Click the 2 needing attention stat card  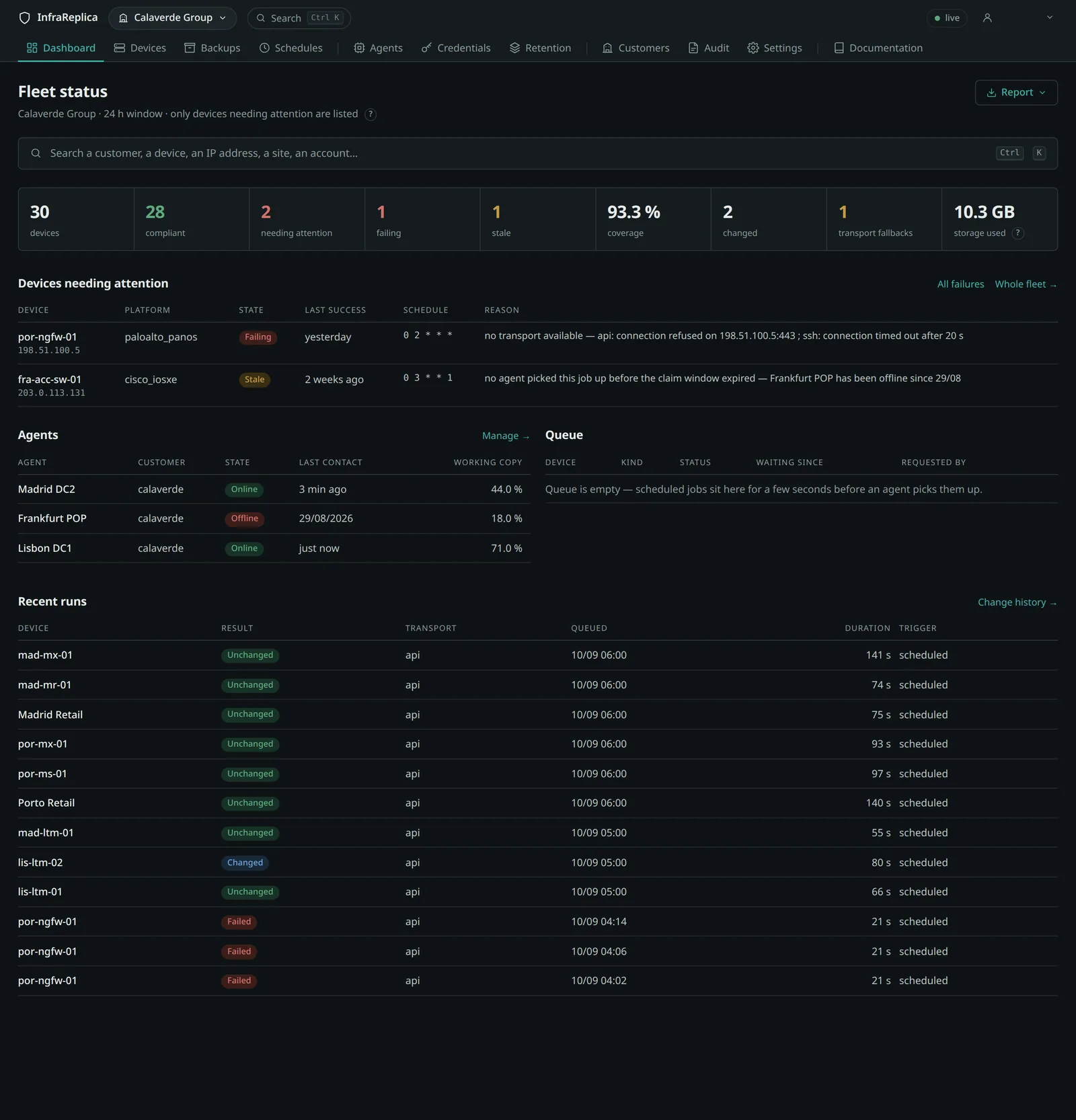click(x=307, y=219)
